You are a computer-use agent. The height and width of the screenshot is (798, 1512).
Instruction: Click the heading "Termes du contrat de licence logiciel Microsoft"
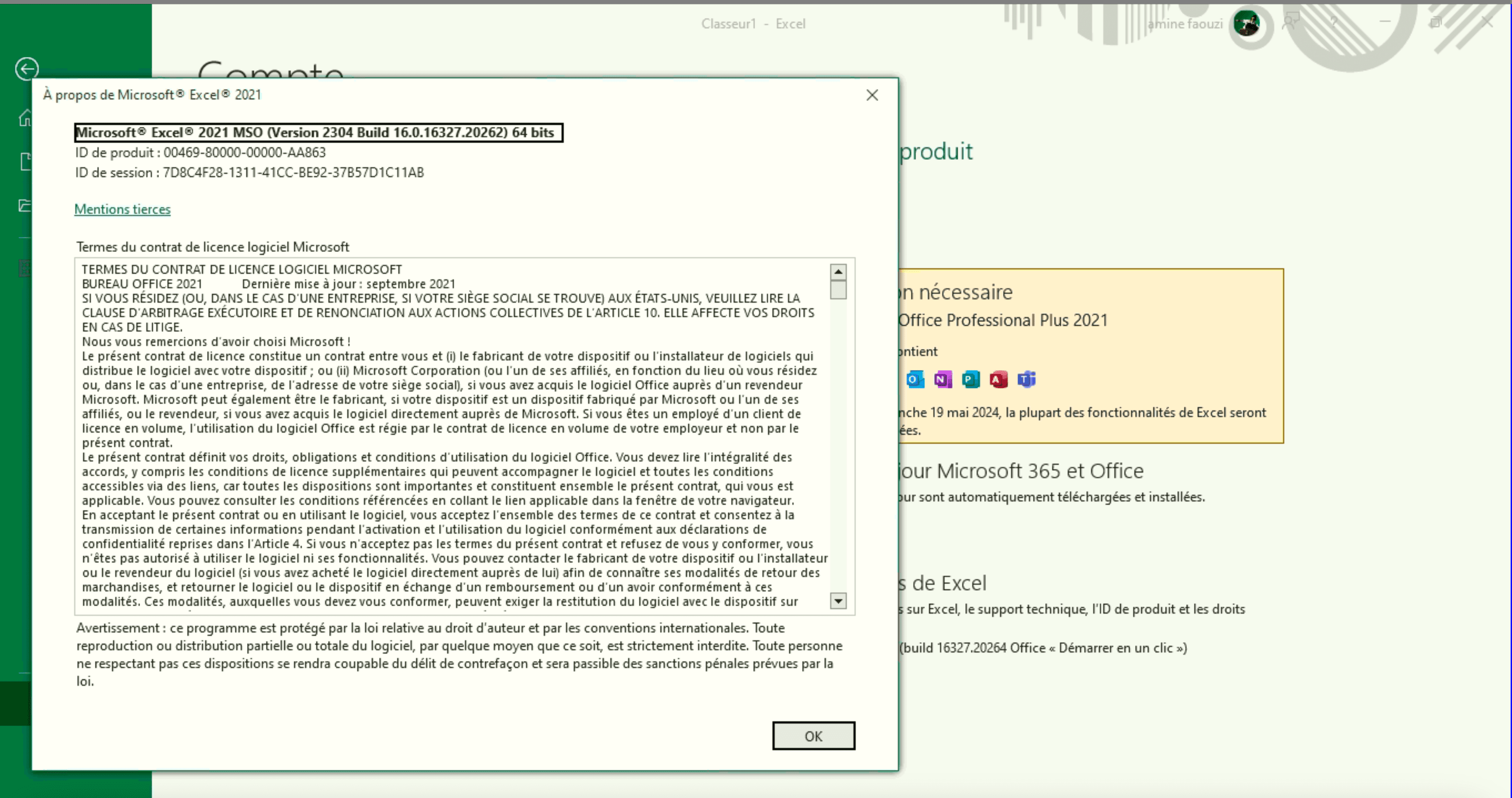coord(212,247)
